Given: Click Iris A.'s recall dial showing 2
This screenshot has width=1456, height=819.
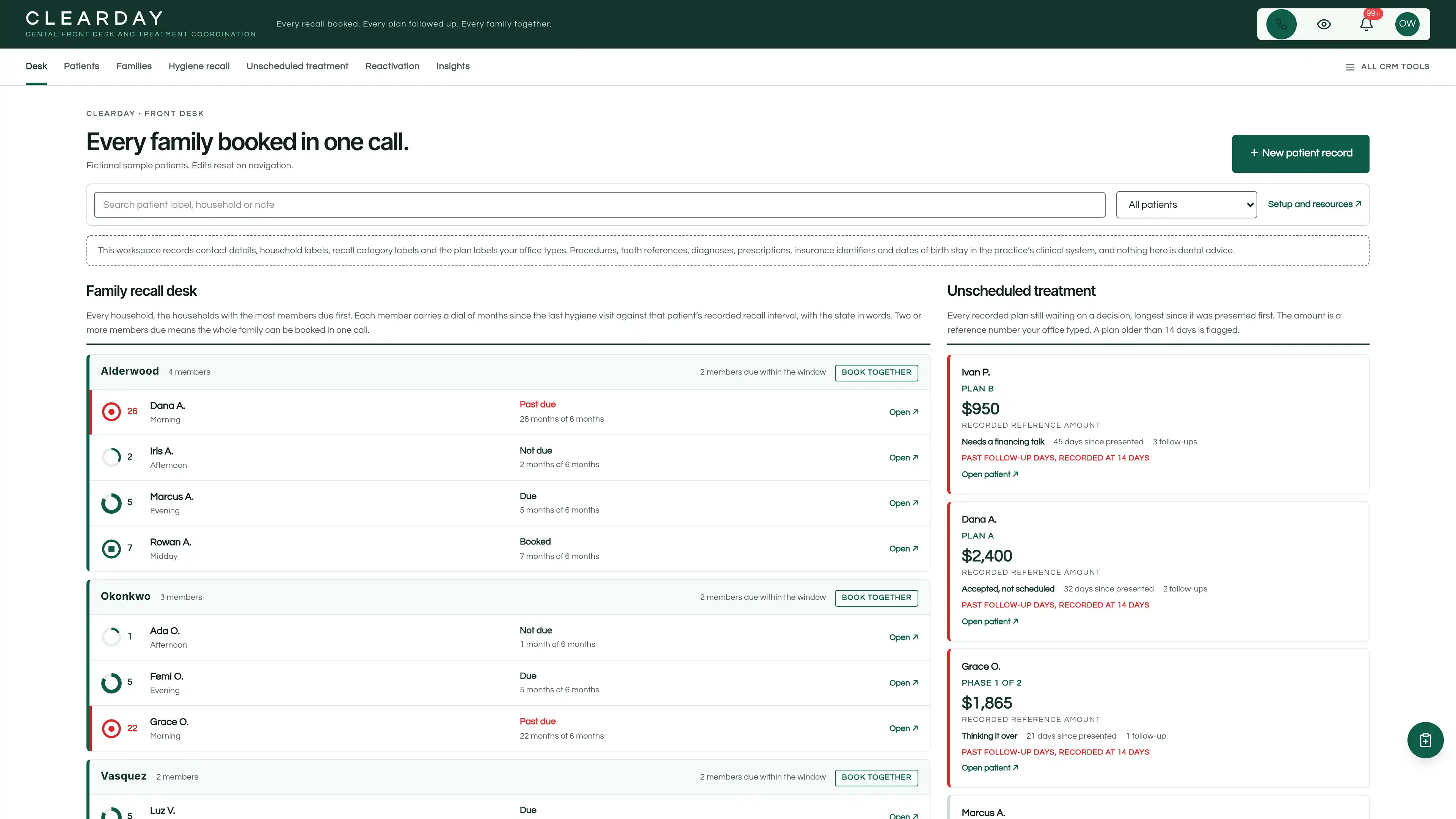Looking at the screenshot, I should (x=111, y=457).
